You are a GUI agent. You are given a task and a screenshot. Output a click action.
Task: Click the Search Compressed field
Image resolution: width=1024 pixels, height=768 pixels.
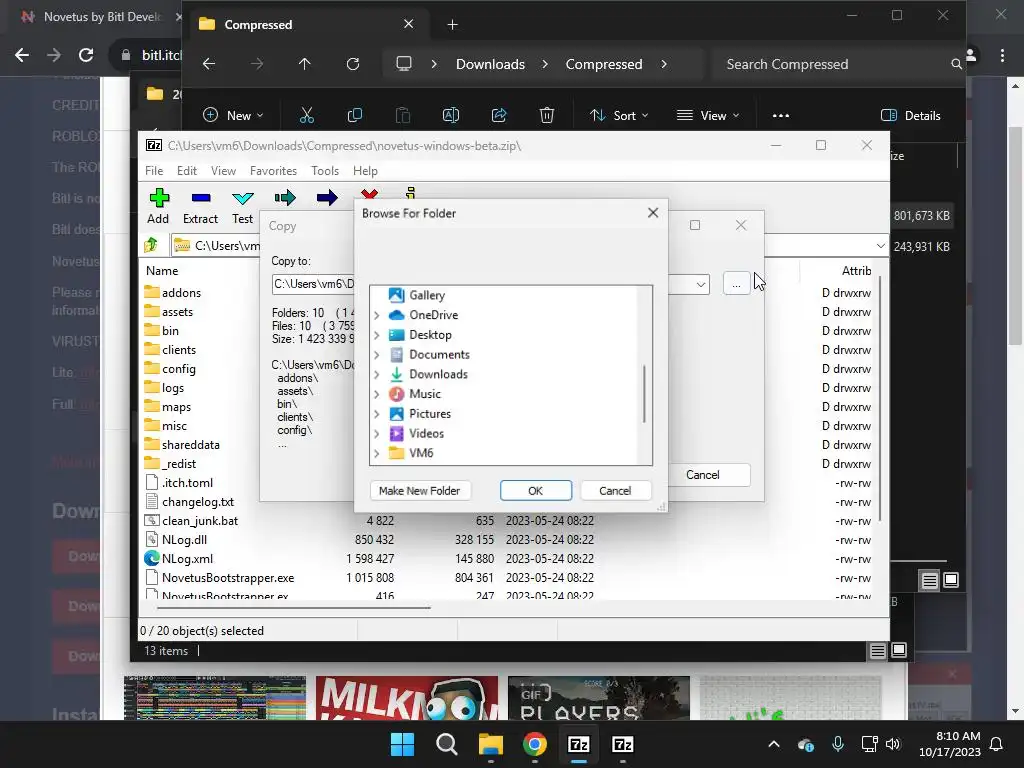click(838, 64)
